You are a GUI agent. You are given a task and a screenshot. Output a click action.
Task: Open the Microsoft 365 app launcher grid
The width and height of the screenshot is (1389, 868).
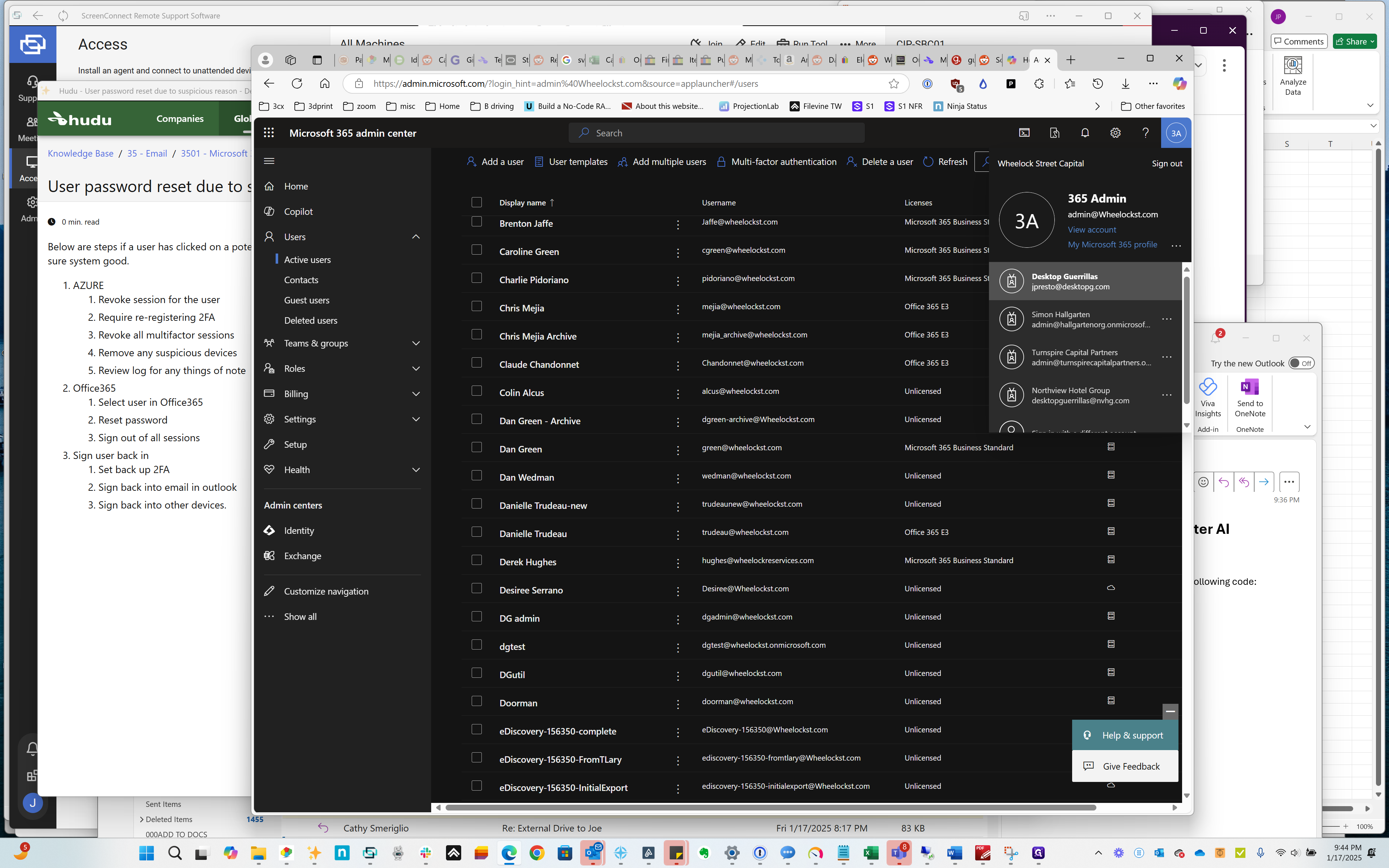coord(269,133)
